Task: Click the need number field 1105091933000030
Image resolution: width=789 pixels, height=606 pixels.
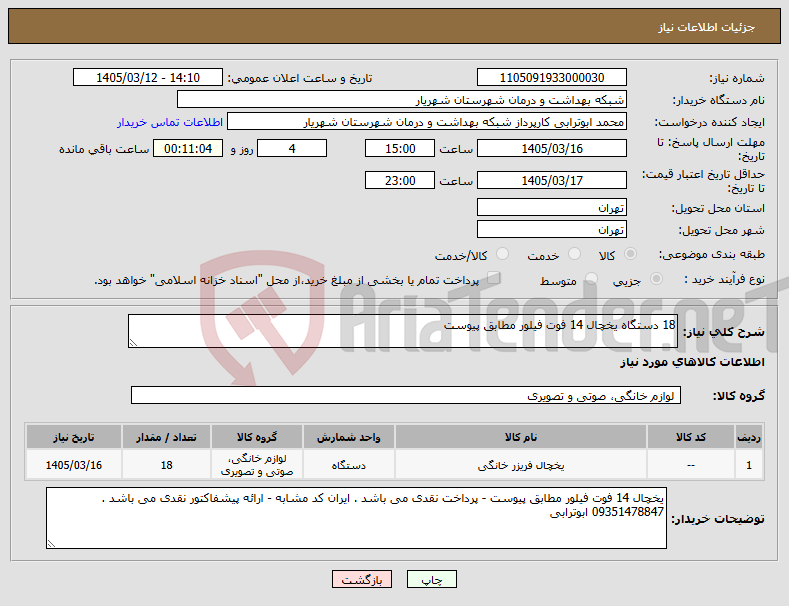Action: point(551,78)
